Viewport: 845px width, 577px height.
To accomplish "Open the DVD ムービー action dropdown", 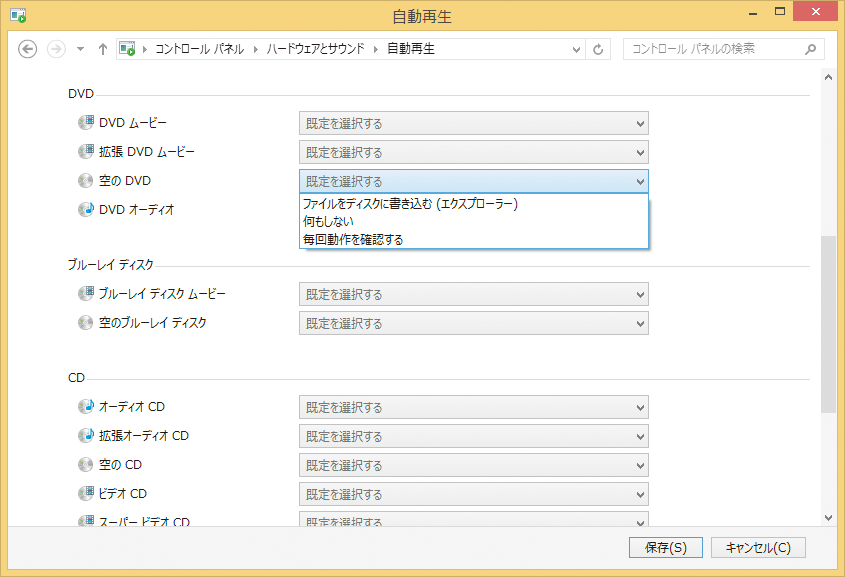I will pos(474,123).
